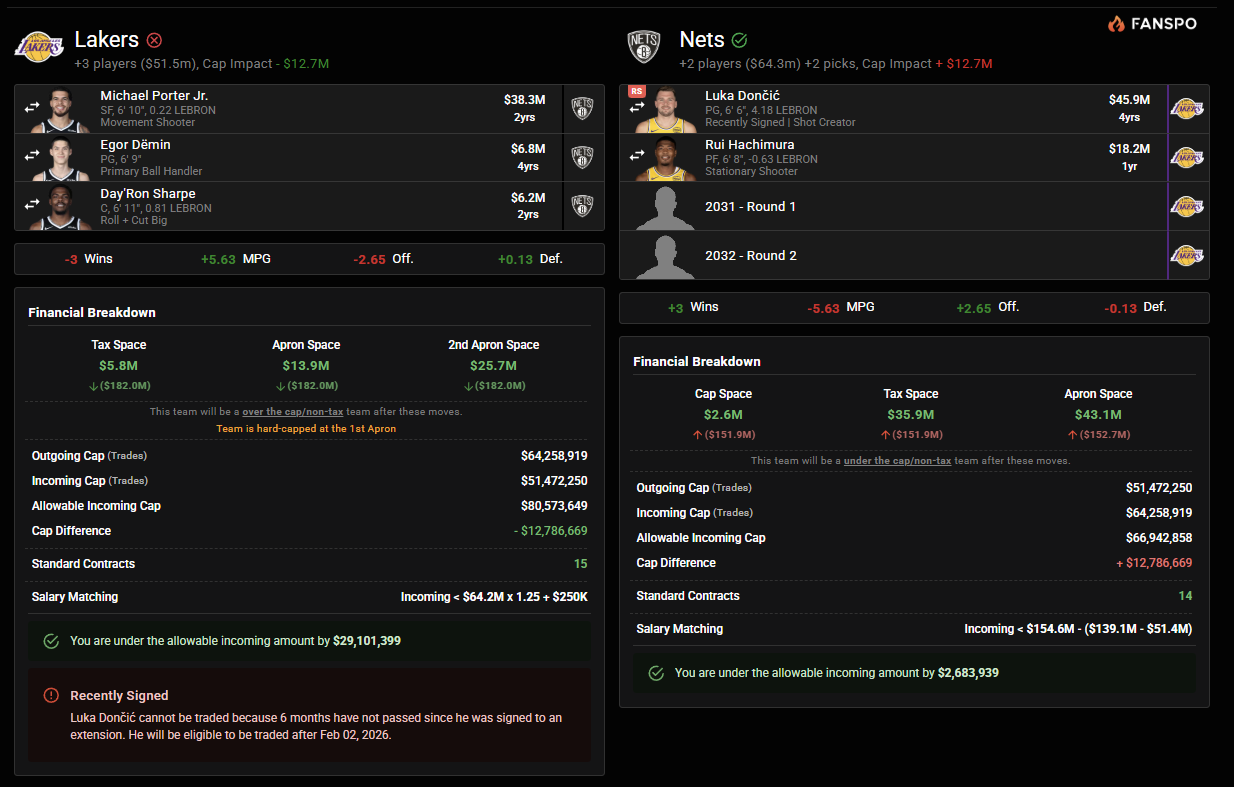This screenshot has height=787, width=1234.
Task: Click Nets salary matching formula text
Action: click(x=1078, y=629)
